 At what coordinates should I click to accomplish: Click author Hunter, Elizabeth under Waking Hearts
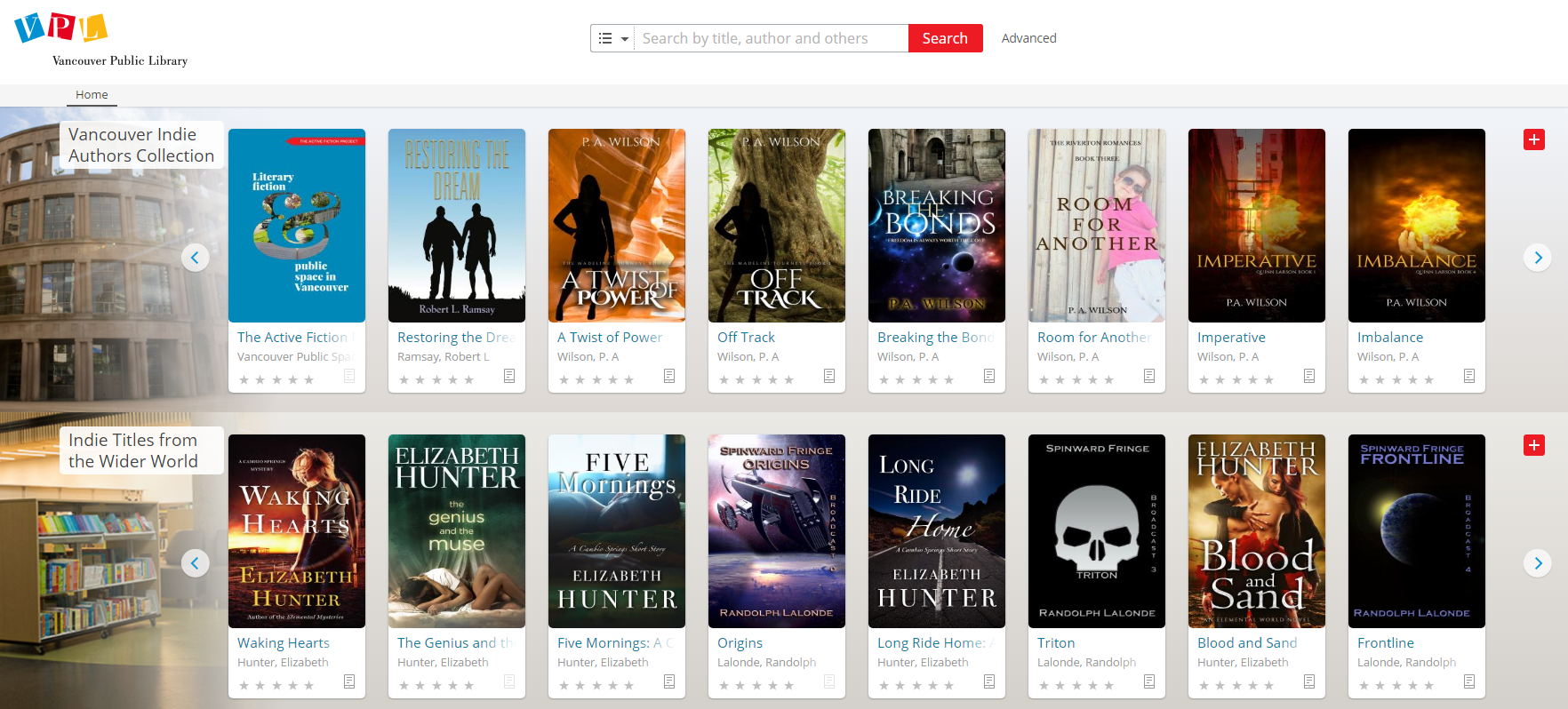[x=283, y=663]
